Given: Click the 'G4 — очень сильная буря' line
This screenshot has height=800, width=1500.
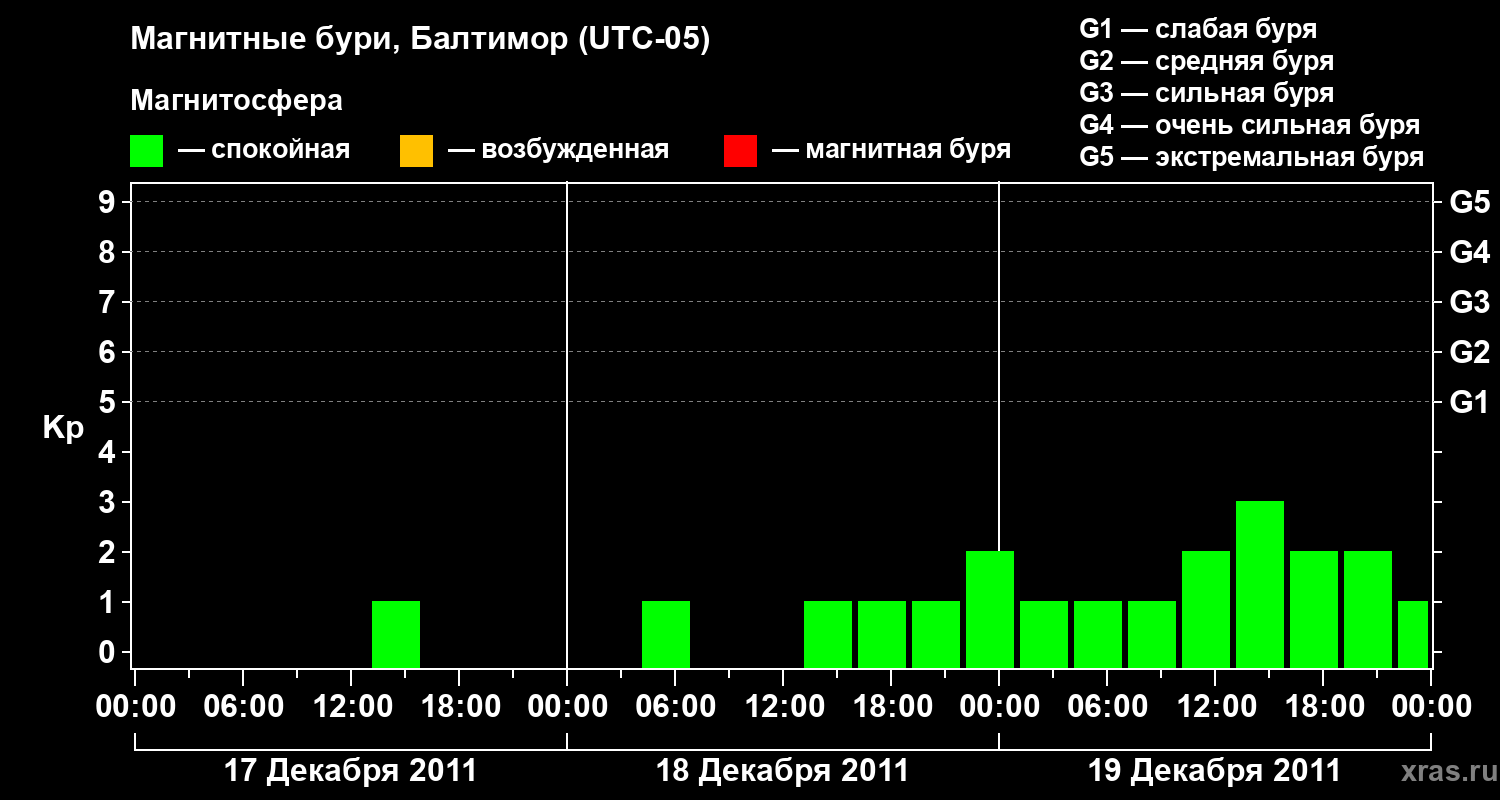Looking at the screenshot, I should (x=1250, y=125).
